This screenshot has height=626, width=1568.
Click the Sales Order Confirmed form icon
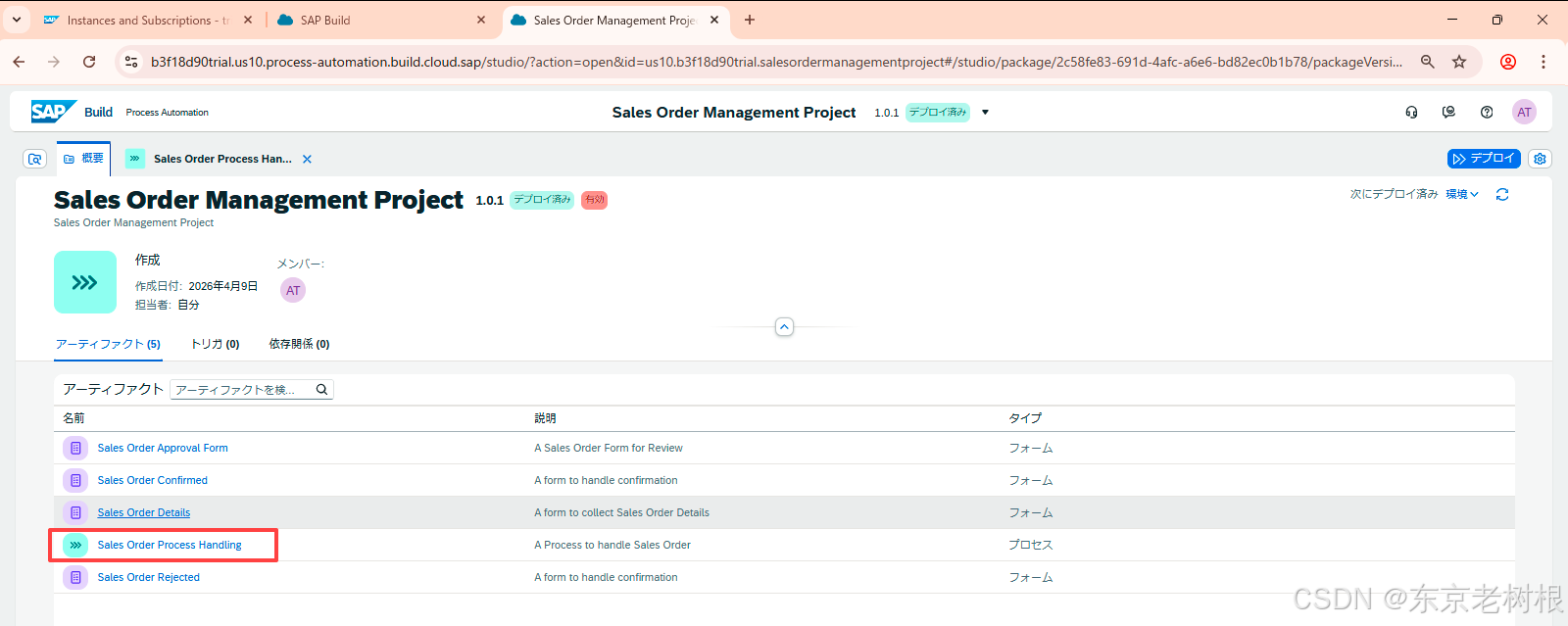[x=75, y=480]
